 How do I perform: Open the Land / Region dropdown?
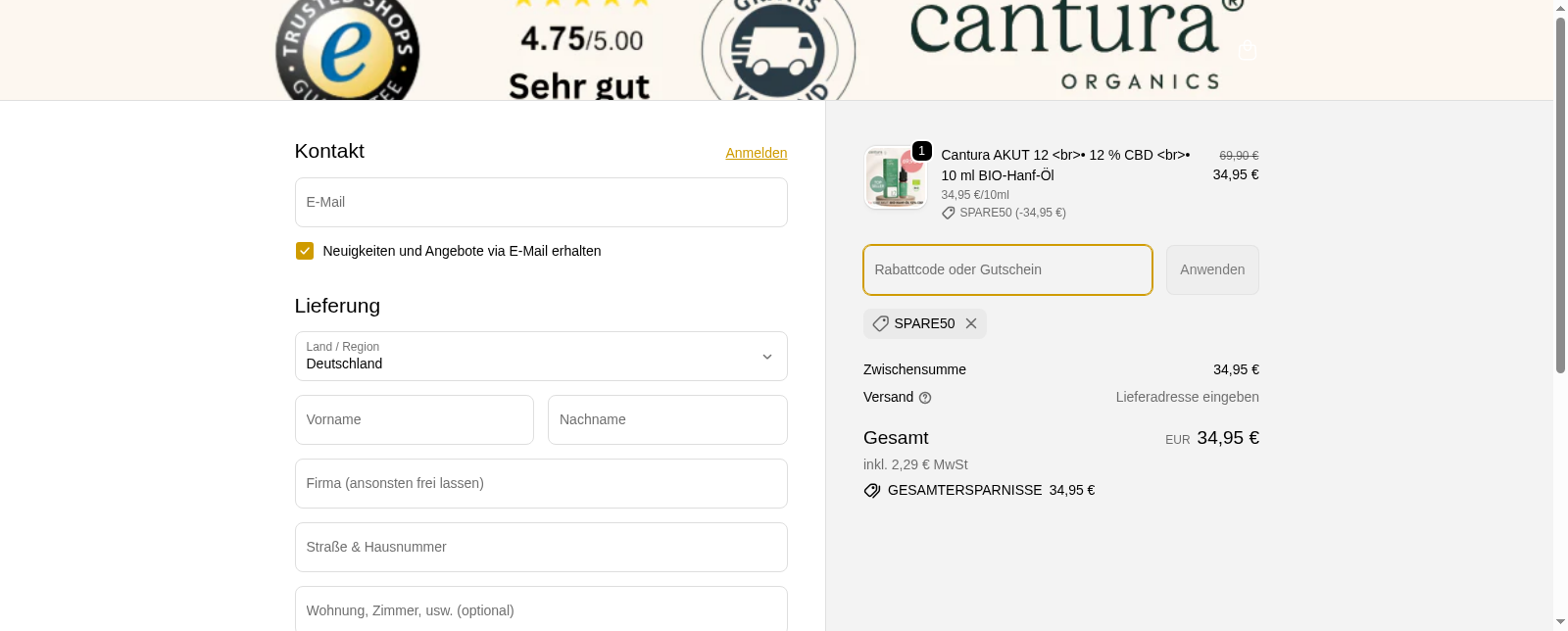[x=541, y=357]
